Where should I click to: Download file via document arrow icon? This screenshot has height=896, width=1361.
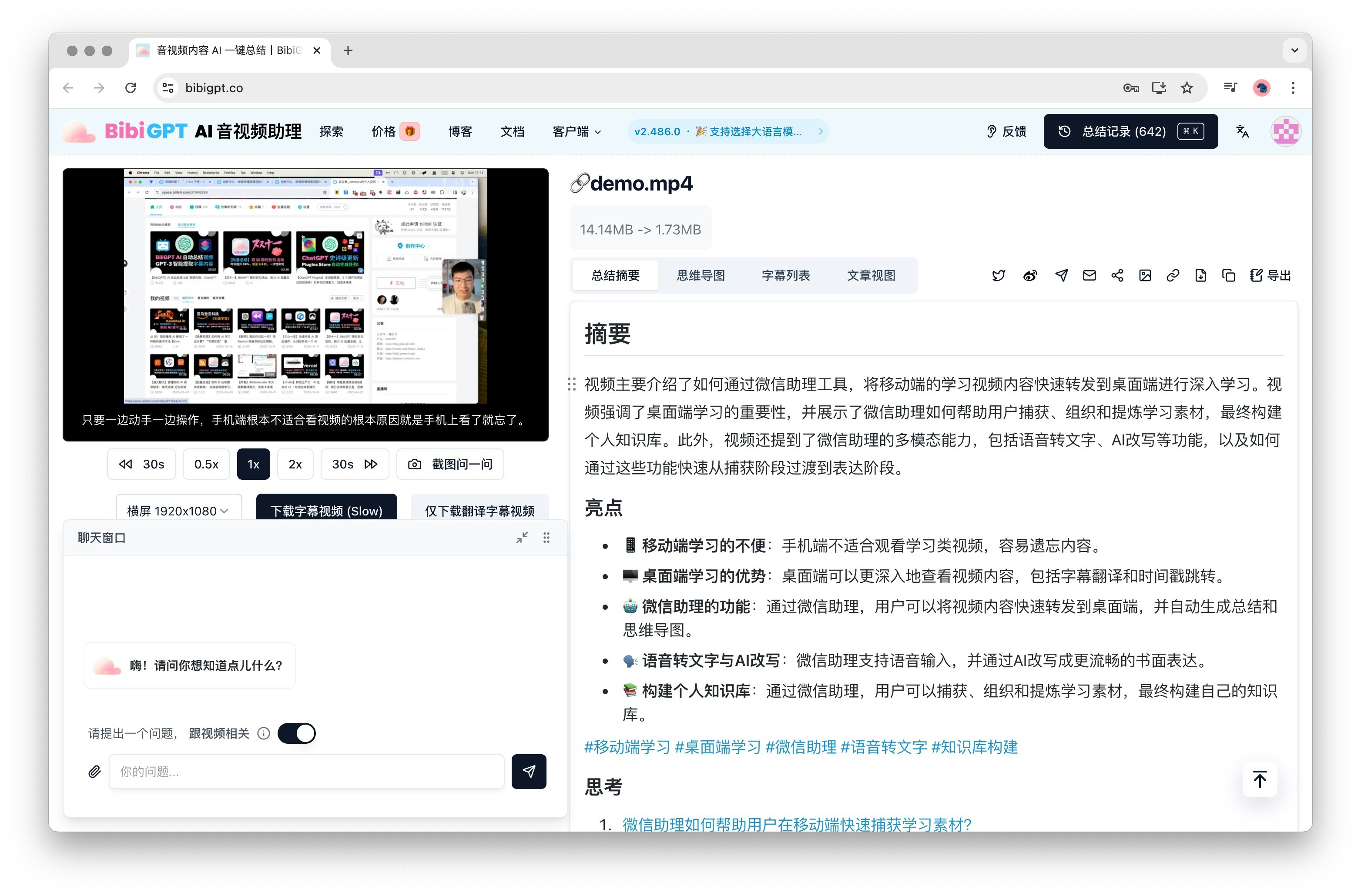1200,276
